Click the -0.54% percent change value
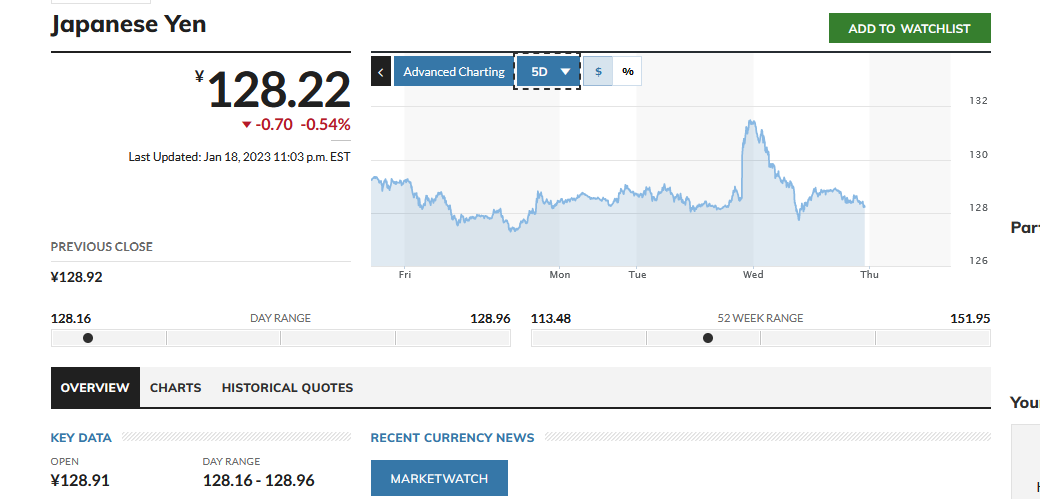The height and width of the screenshot is (499, 1040). 326,125
